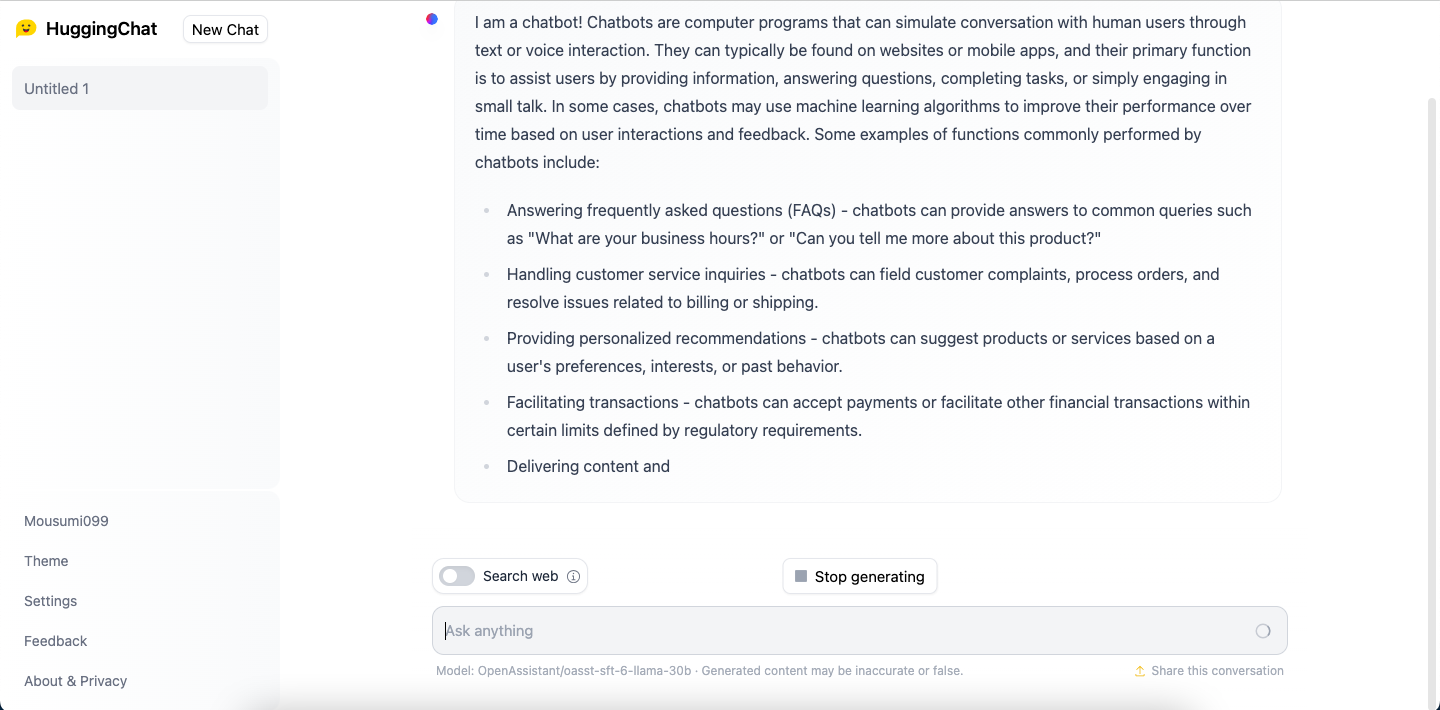Open the Theme menu item
The width and height of the screenshot is (1440, 710).
(46, 561)
